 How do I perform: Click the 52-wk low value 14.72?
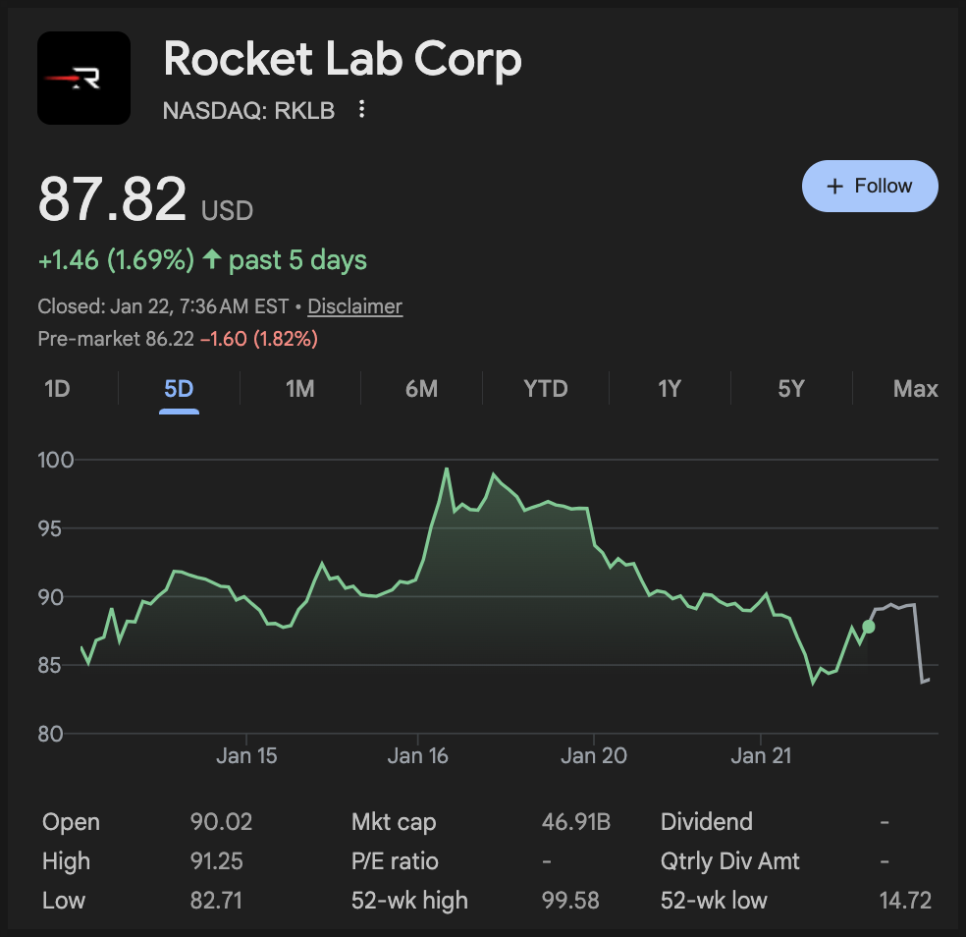click(905, 901)
